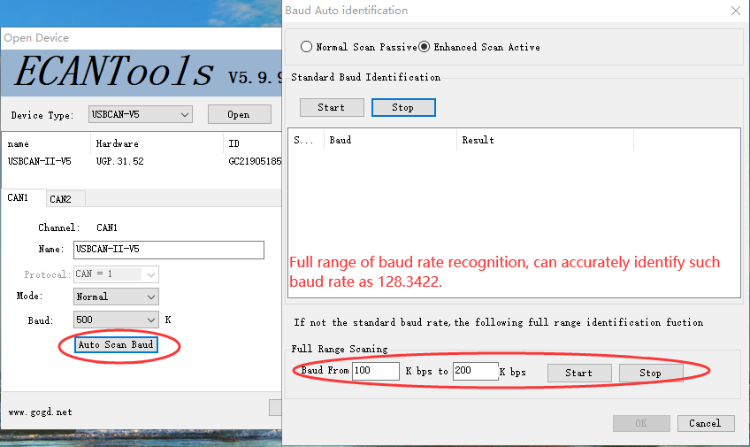Switch to the CAN1 tab
750x447 pixels.
18,197
